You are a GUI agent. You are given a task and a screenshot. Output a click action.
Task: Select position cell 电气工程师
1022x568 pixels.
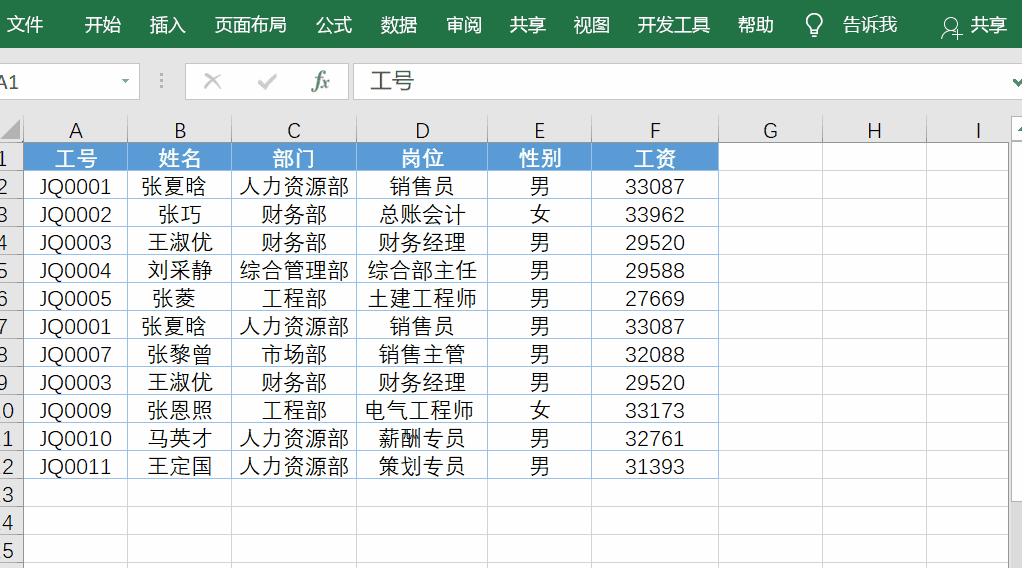click(x=422, y=410)
